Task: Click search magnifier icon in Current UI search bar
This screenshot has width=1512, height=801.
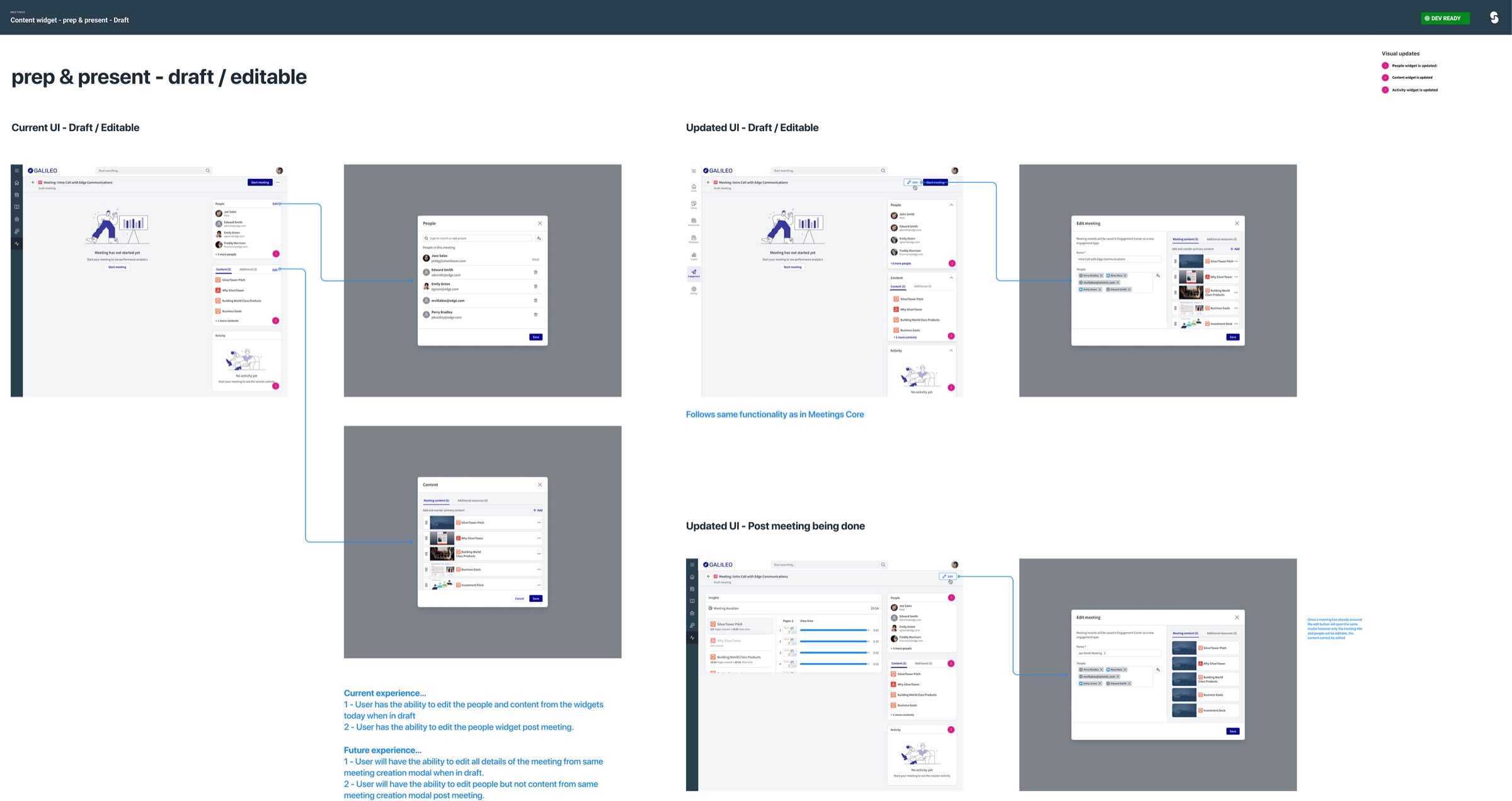Action: [207, 170]
